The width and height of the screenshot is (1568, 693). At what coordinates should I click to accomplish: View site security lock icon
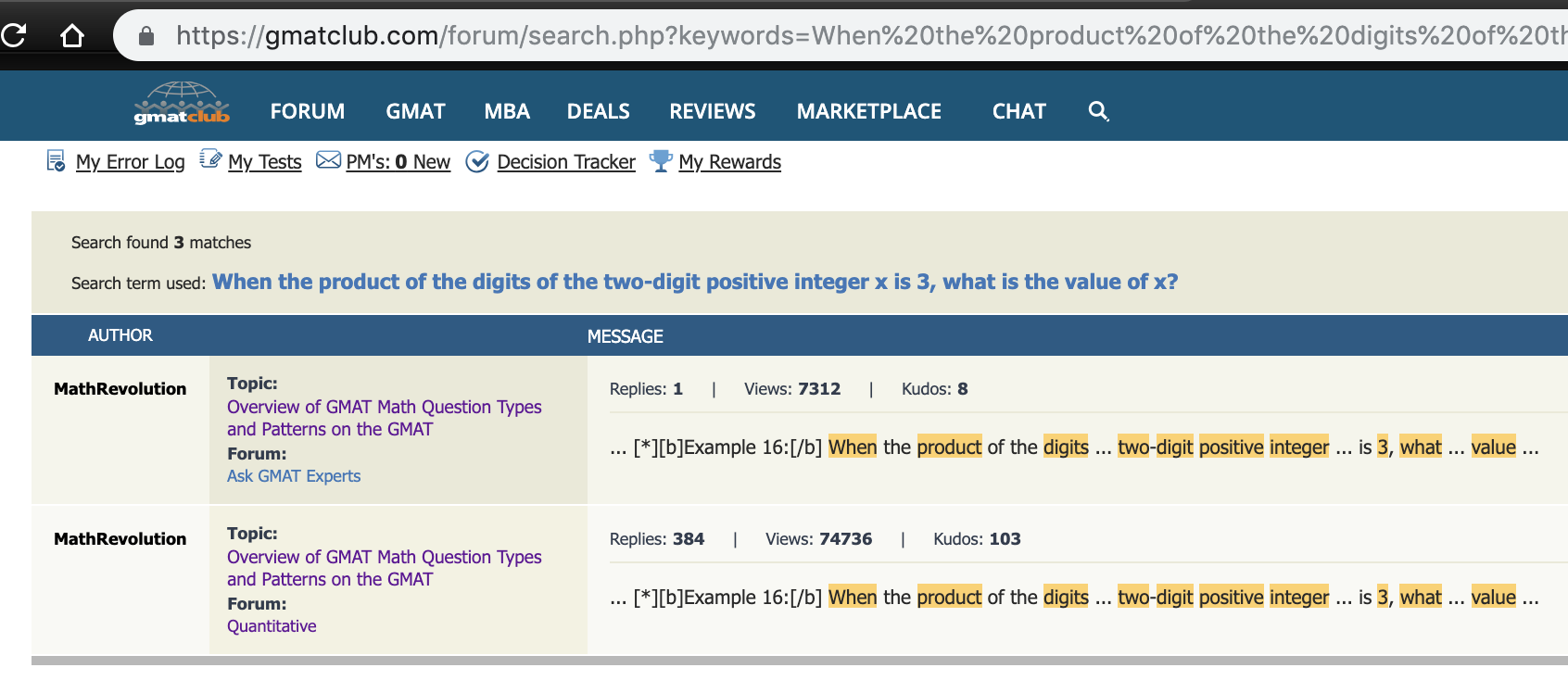pos(145,35)
